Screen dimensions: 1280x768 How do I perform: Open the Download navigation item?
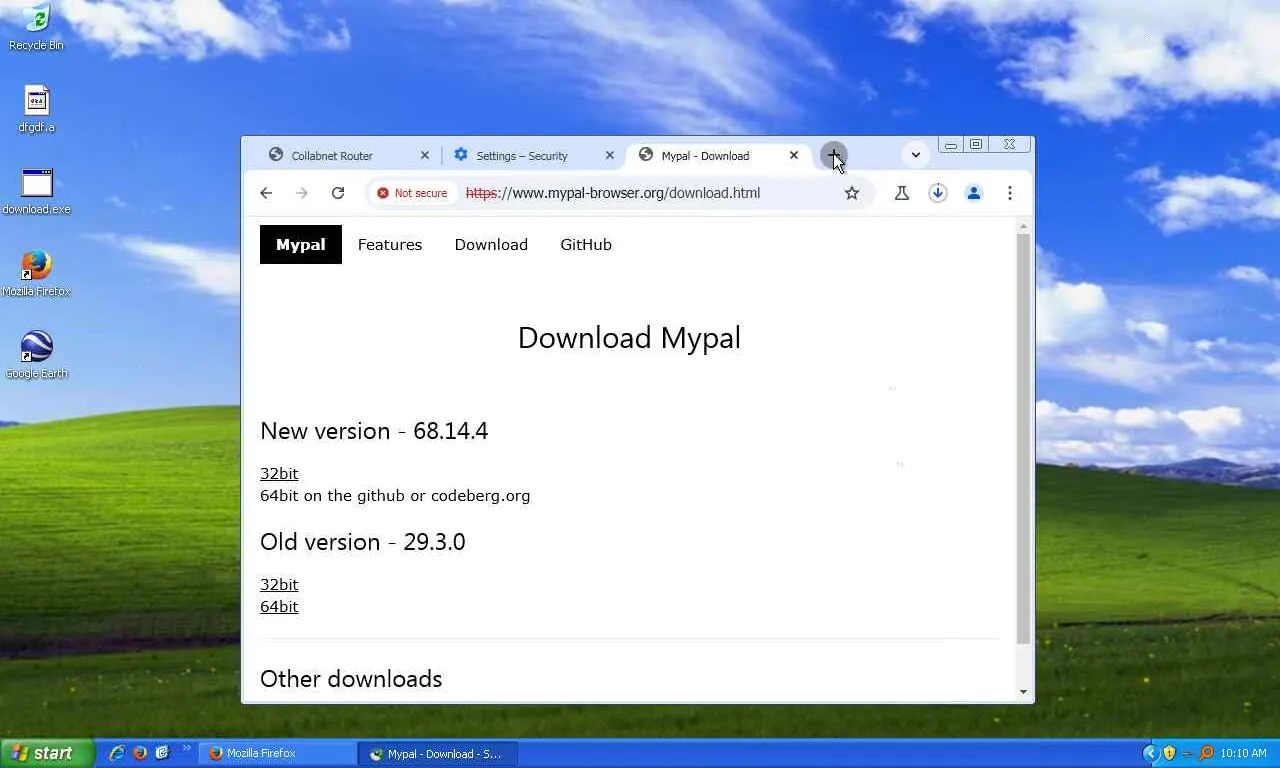491,244
